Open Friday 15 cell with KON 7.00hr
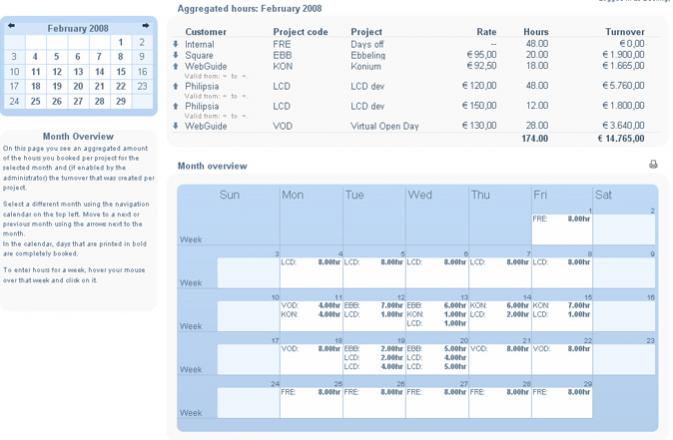 pyautogui.click(x=562, y=316)
